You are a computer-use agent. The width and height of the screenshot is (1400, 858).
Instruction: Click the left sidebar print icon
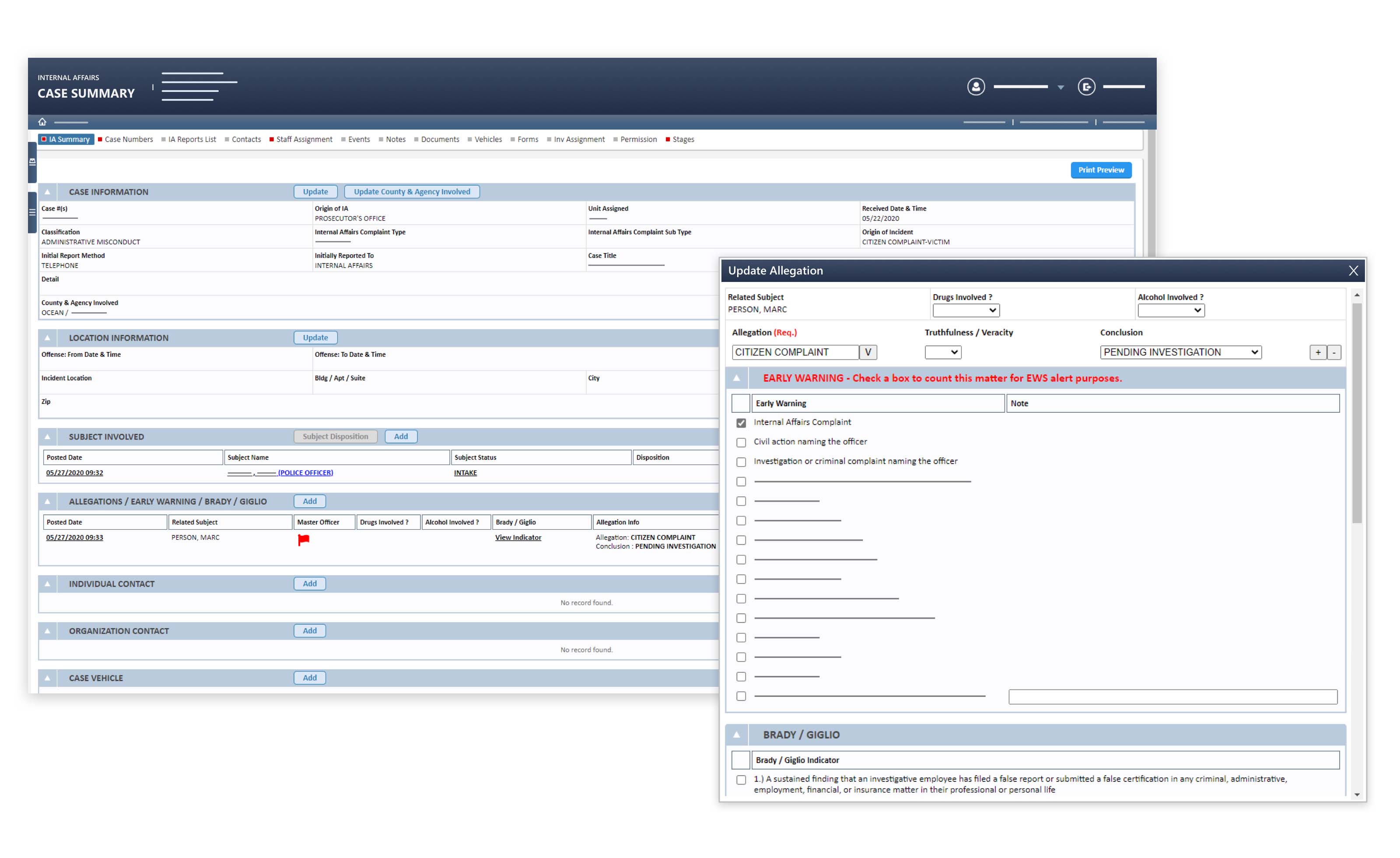tap(32, 162)
